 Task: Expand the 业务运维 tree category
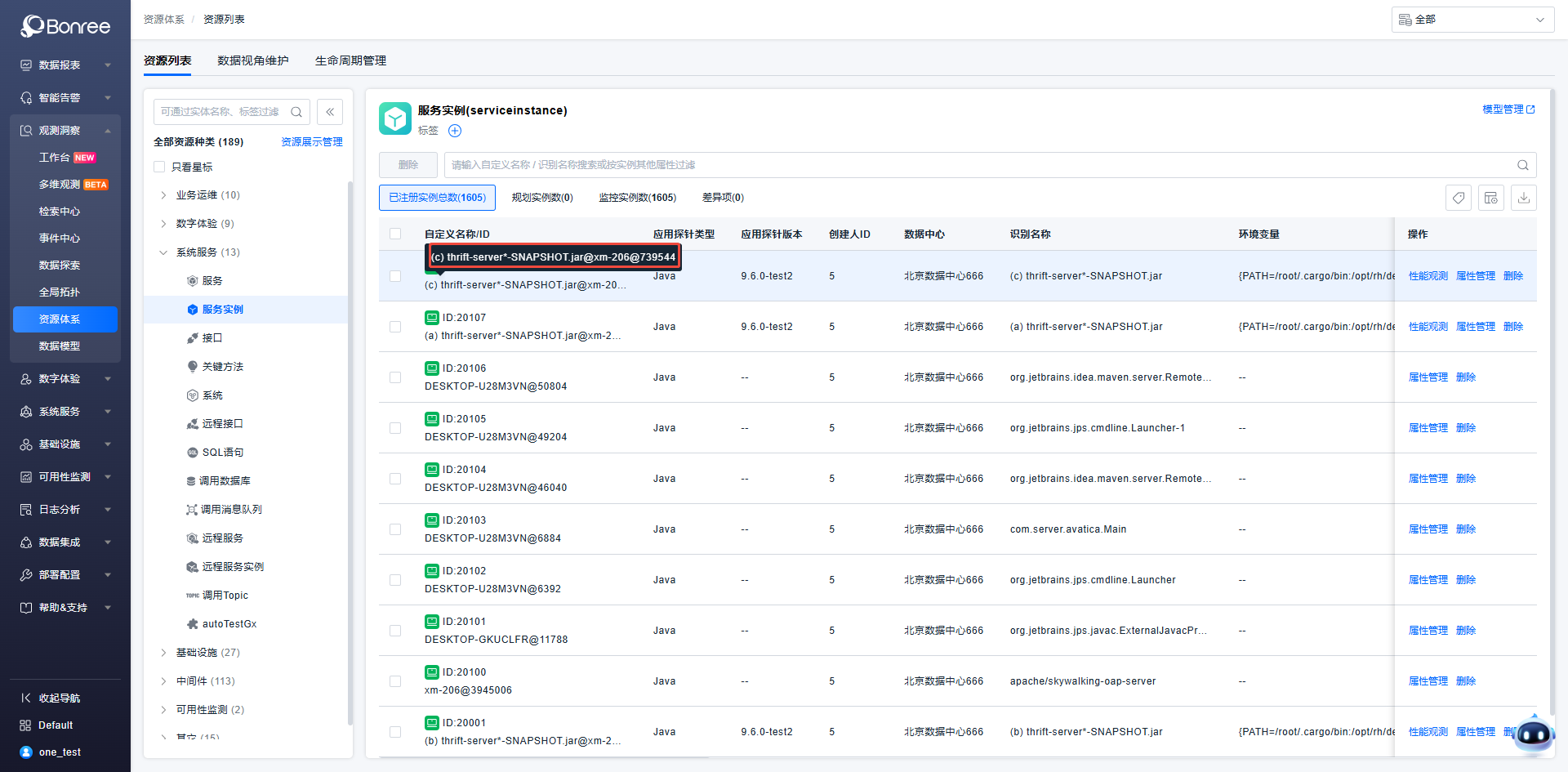click(163, 195)
